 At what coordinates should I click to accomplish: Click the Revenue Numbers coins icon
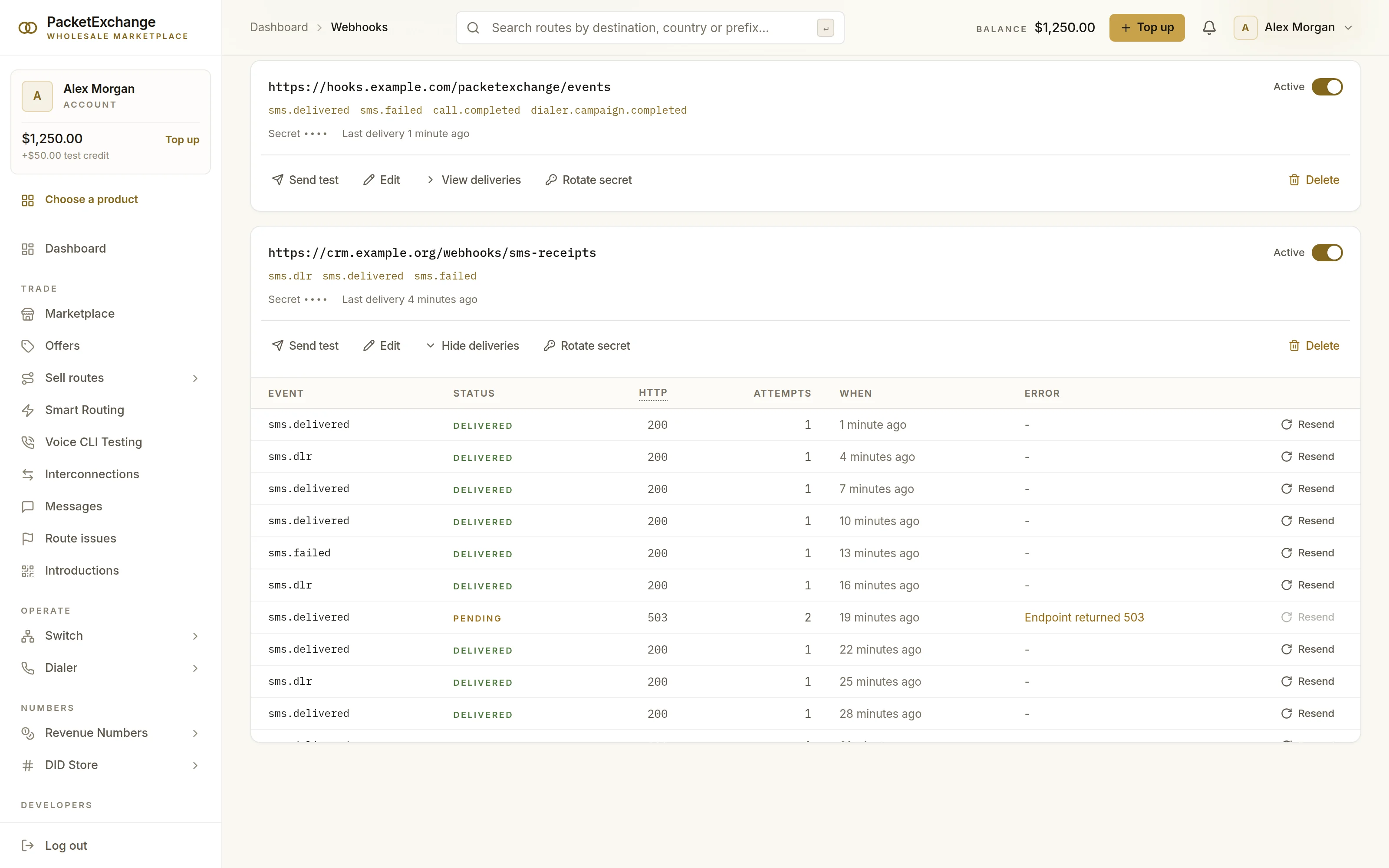27,733
